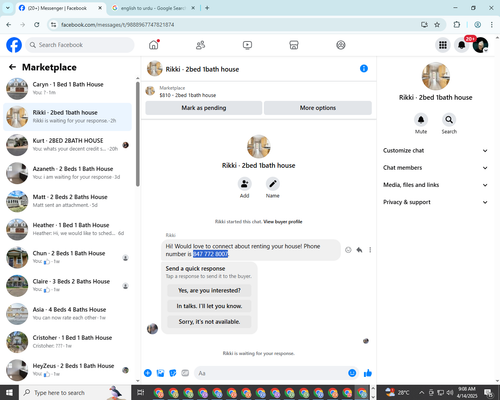The image size is (500, 400).
Task: Click Mark as pending button
Action: pos(204,108)
